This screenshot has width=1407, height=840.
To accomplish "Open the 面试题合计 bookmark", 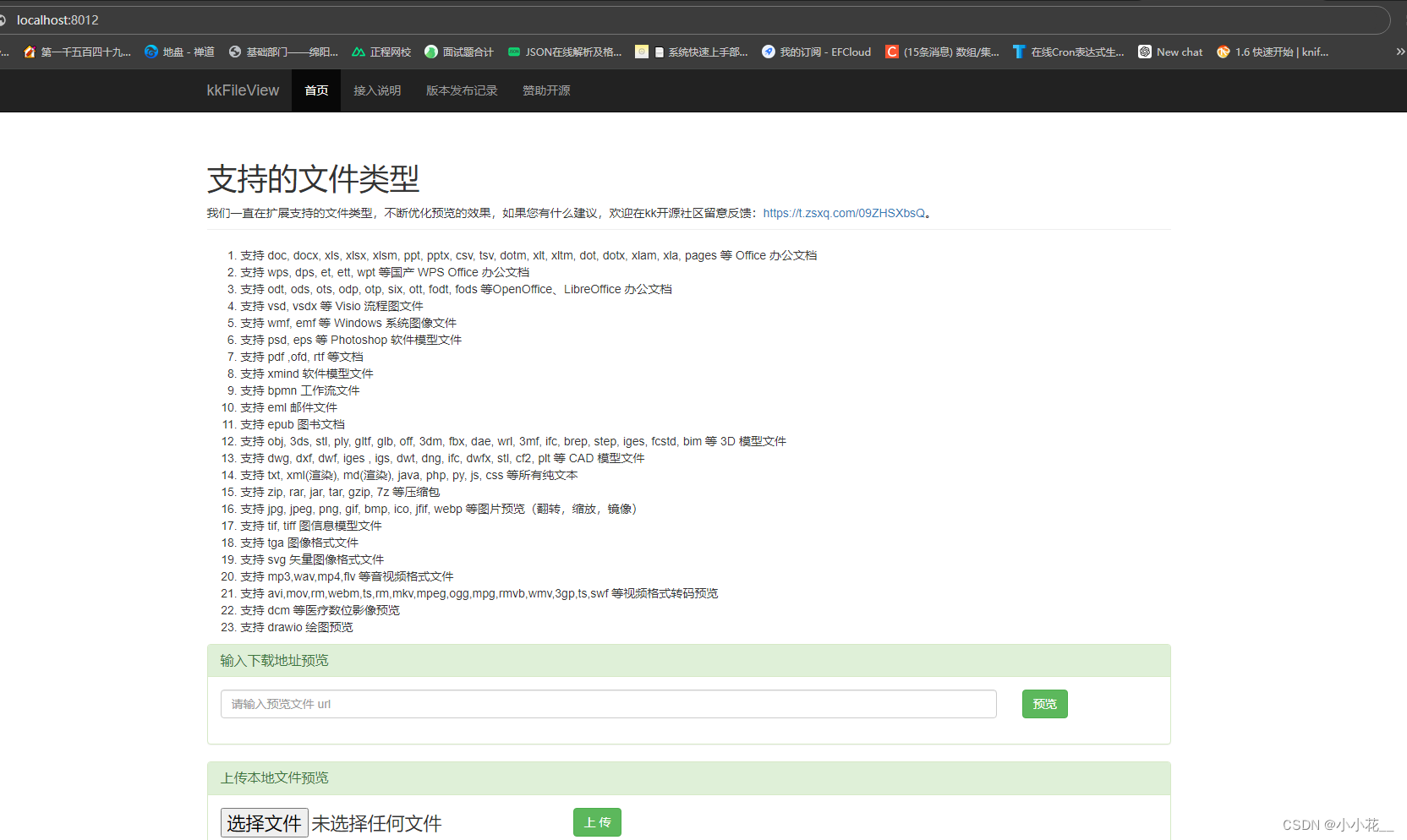I will [459, 52].
